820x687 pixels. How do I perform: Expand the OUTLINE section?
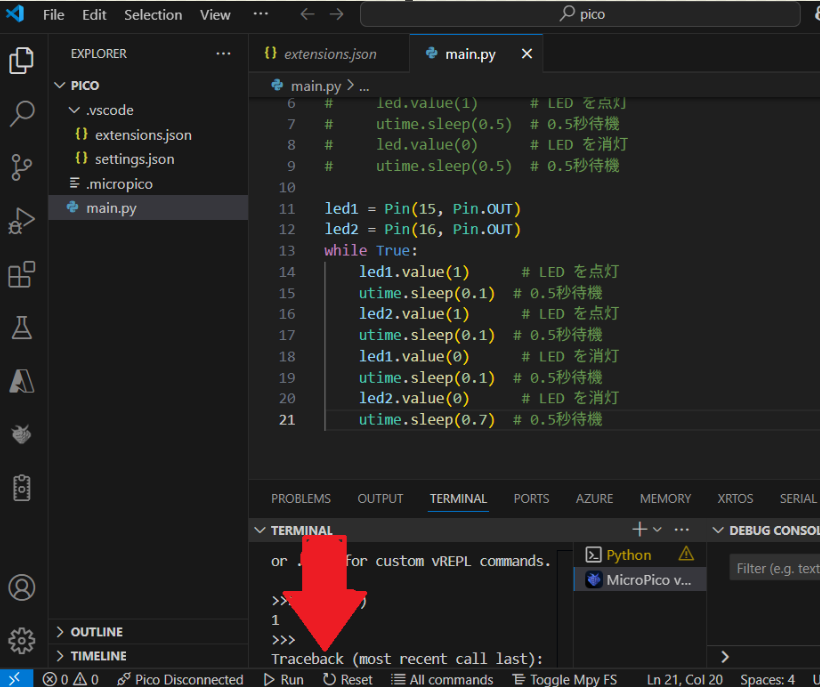point(60,632)
